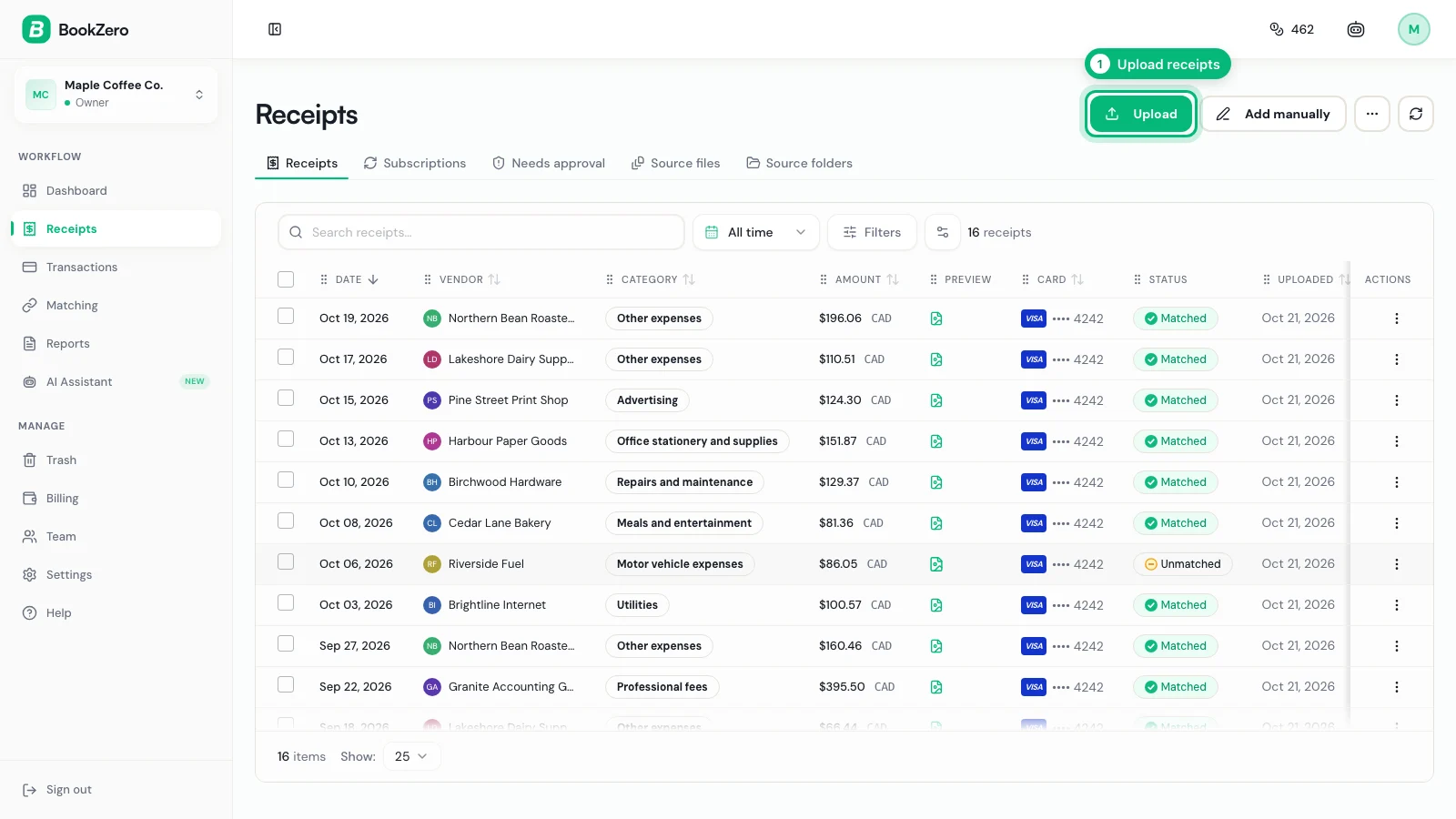Screen dimensions: 1456x819
Task: Preview the Riverside Fuel receipt file
Action: coord(936,564)
